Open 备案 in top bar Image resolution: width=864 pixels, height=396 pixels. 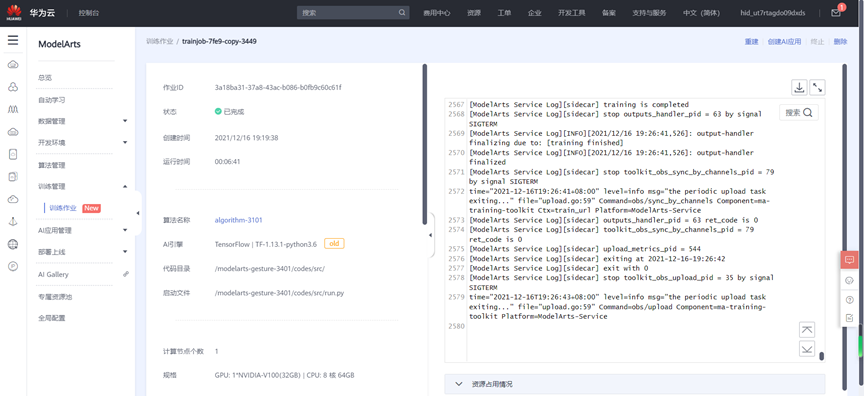click(x=609, y=13)
